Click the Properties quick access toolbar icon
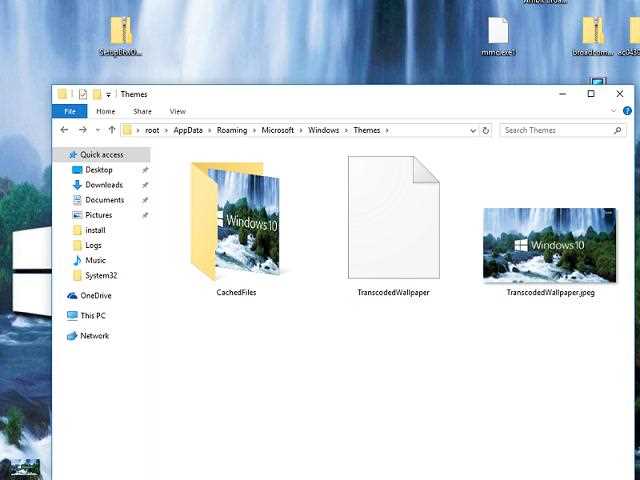The image size is (640, 480). pos(83,94)
